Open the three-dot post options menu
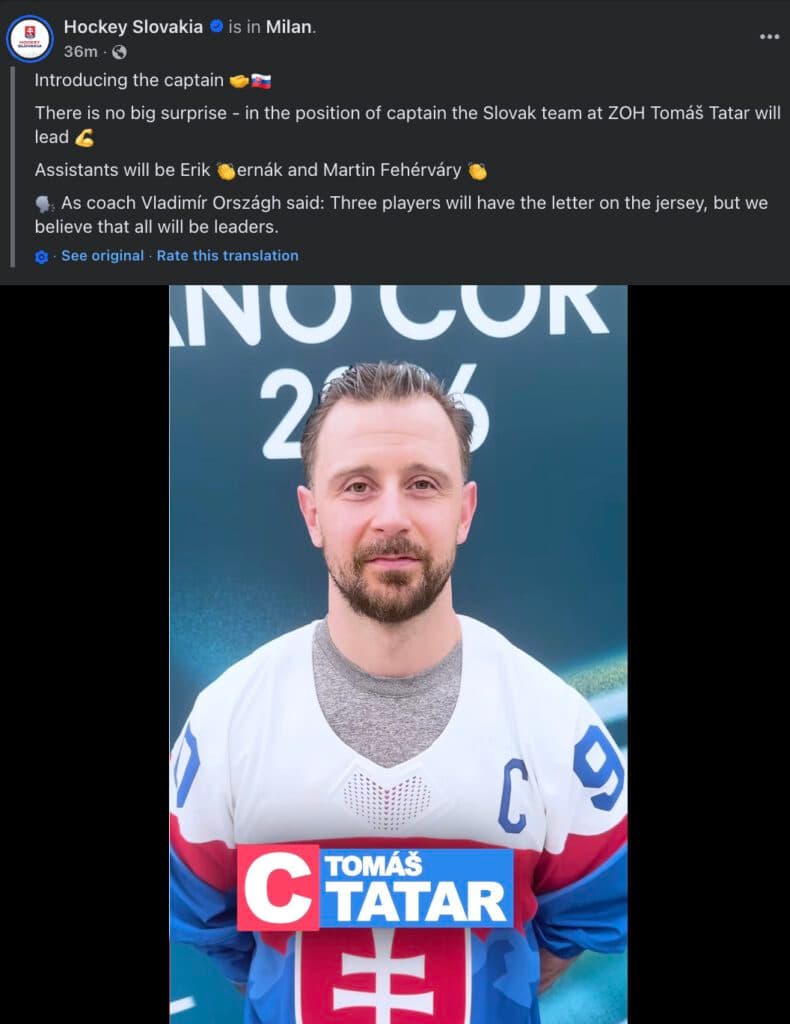Image resolution: width=790 pixels, height=1024 pixels. [769, 37]
